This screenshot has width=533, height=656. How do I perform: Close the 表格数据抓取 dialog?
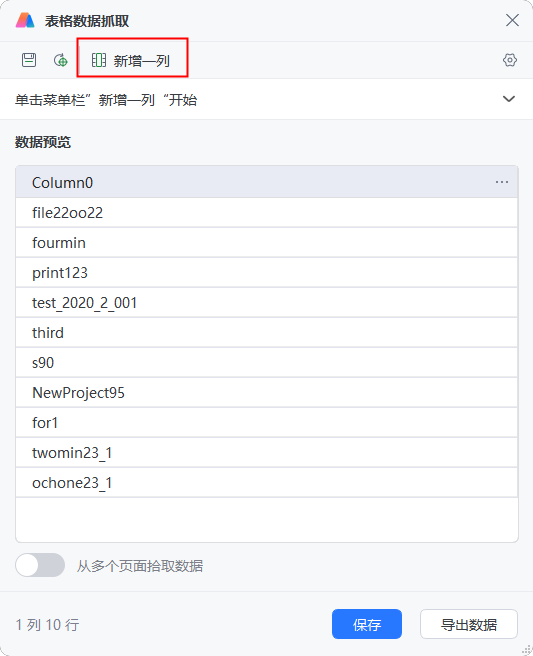pos(512,20)
